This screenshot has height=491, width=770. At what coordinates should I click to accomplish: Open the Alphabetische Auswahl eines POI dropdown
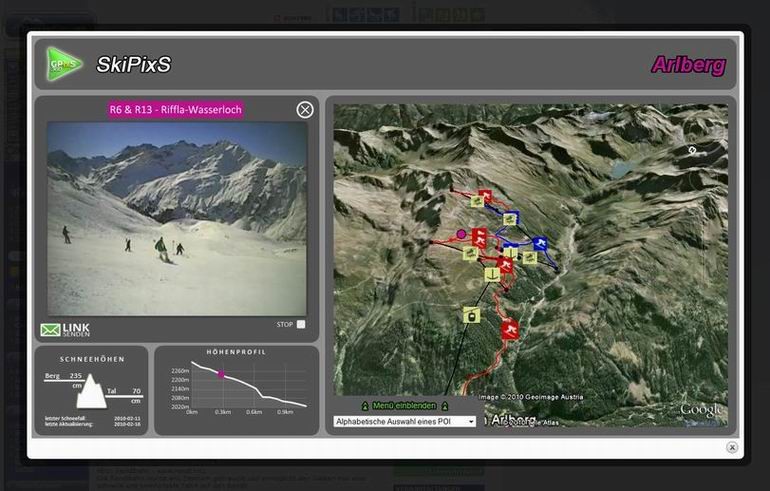pos(405,422)
